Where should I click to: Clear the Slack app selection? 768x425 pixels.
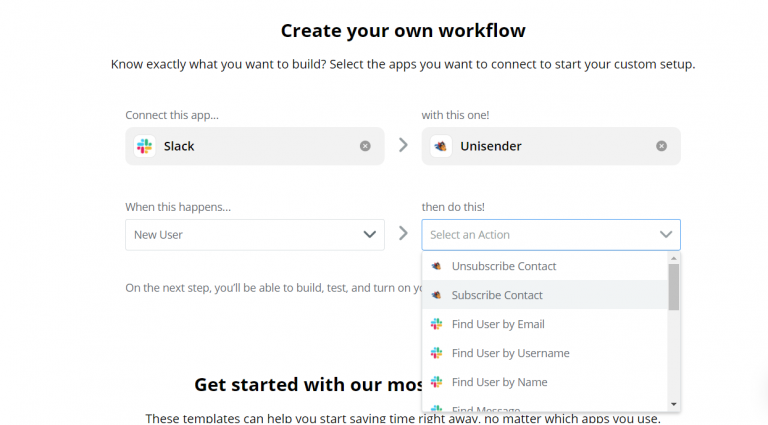tap(365, 146)
